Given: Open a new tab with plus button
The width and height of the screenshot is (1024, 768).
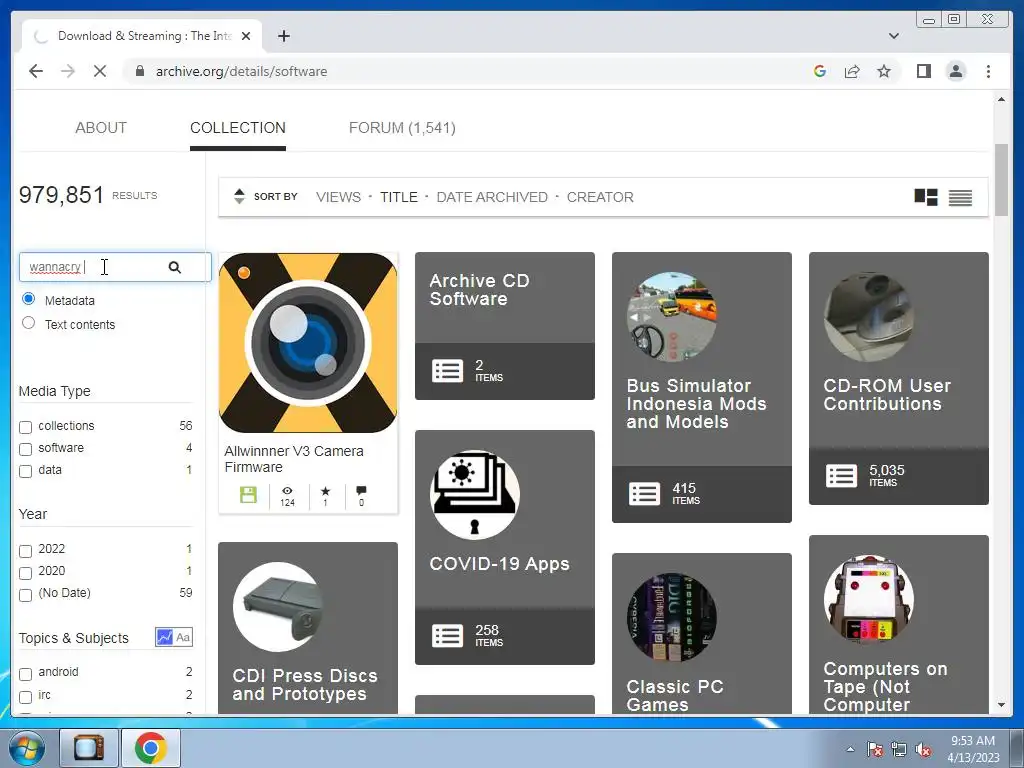Looking at the screenshot, I should point(283,36).
